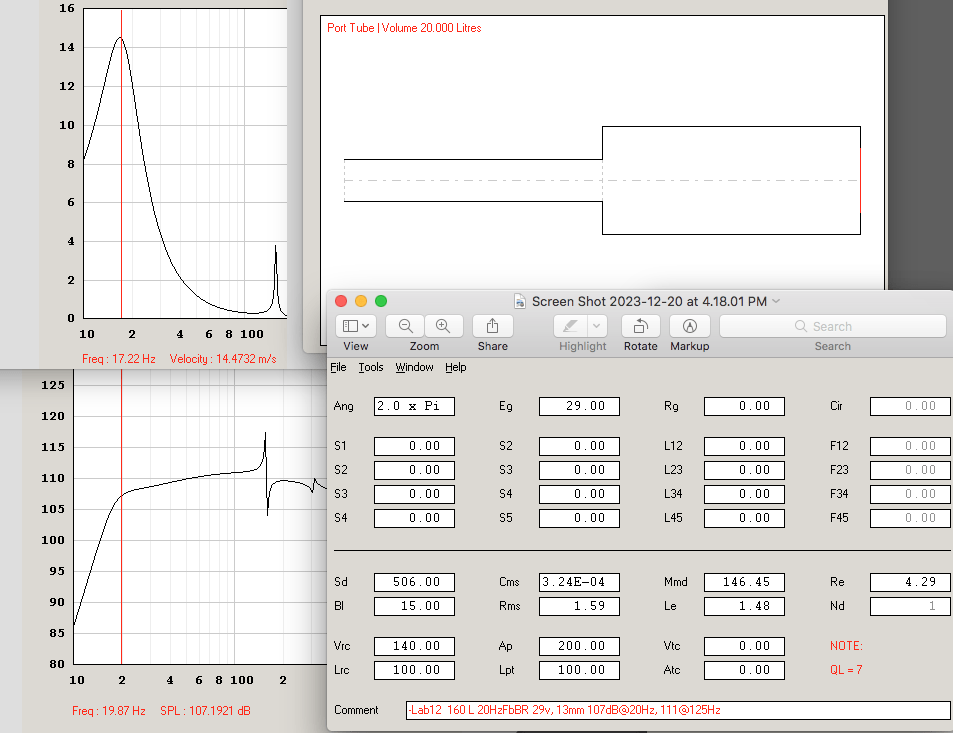Select the red frequency cursor line in the SPL chart
953x733 pixels.
[122, 517]
